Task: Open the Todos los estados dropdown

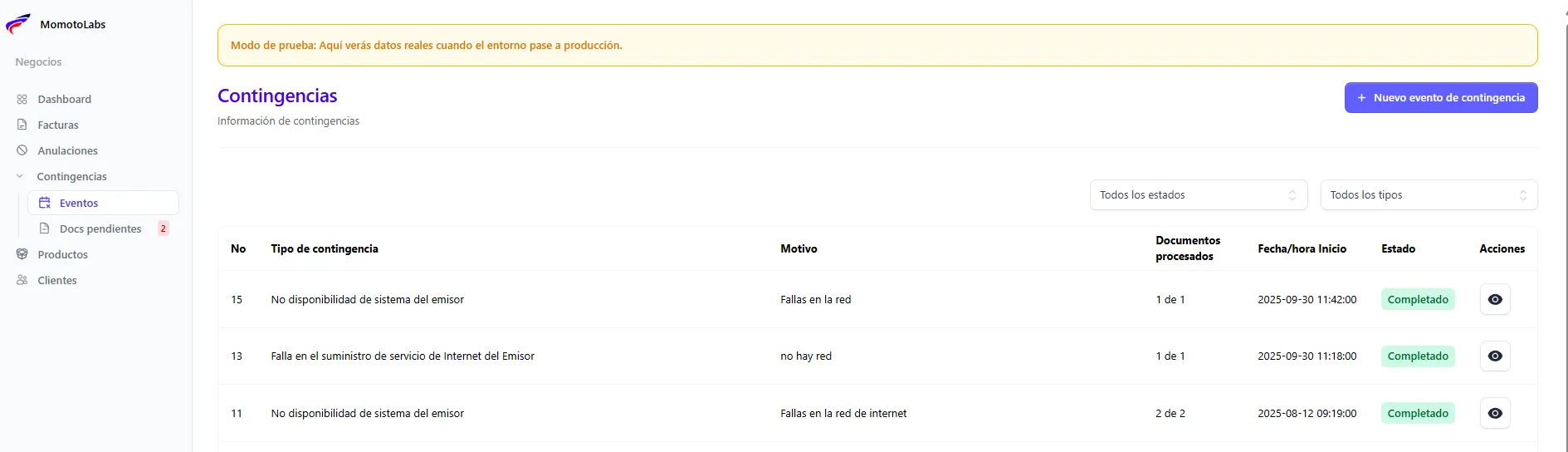Action: (1198, 195)
